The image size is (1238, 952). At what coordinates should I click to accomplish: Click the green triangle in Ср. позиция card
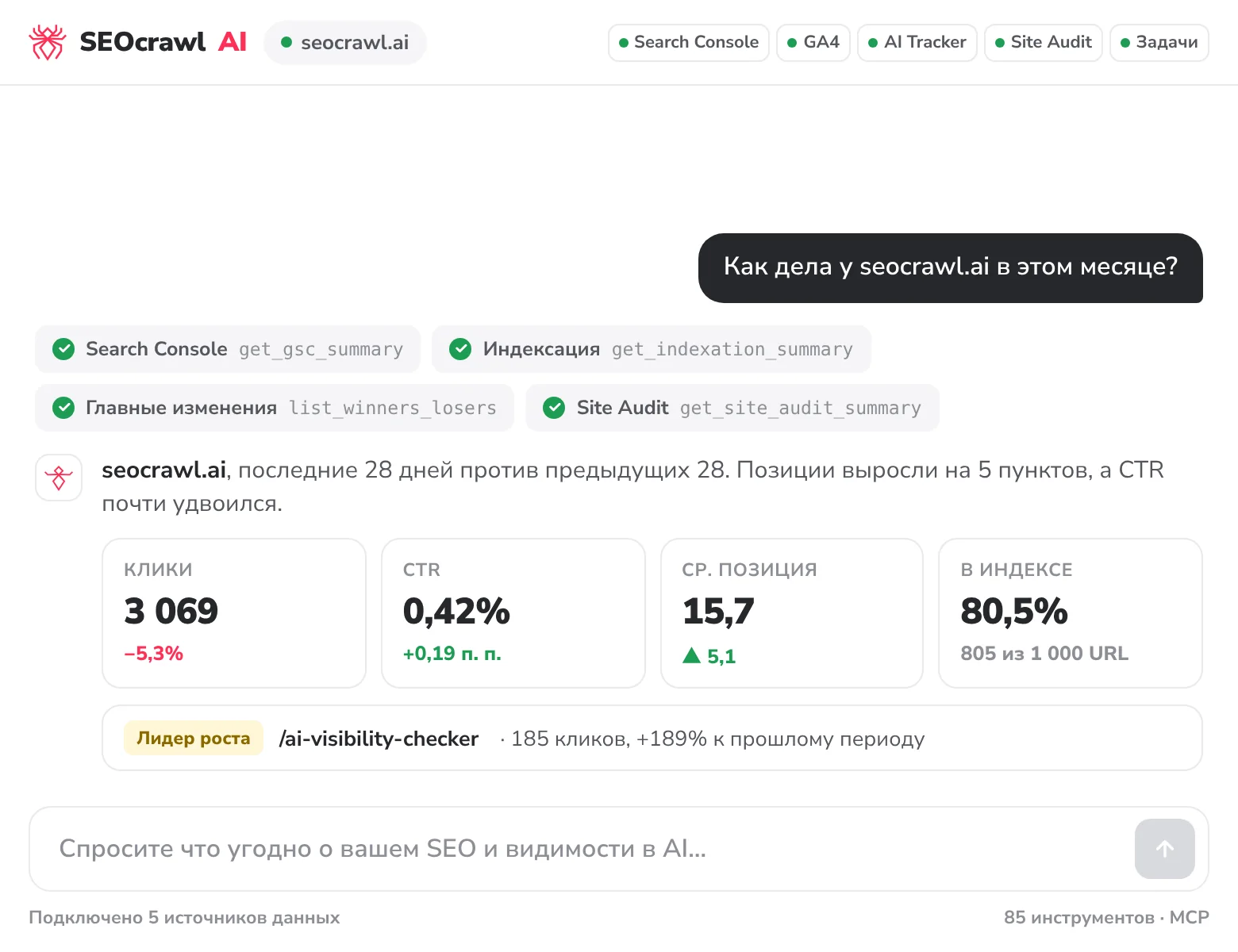pos(691,655)
